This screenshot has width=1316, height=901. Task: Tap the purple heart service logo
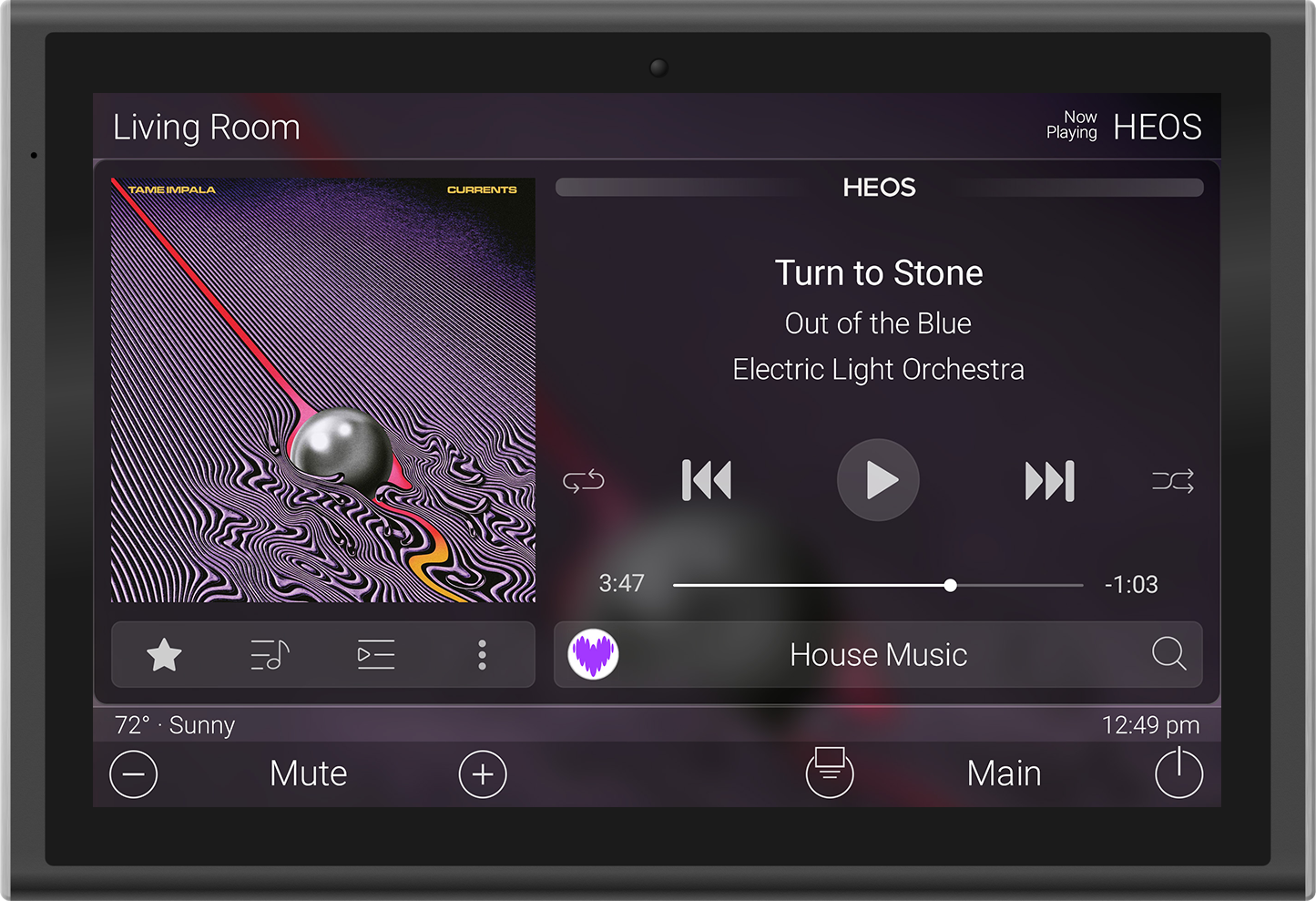[x=594, y=655]
